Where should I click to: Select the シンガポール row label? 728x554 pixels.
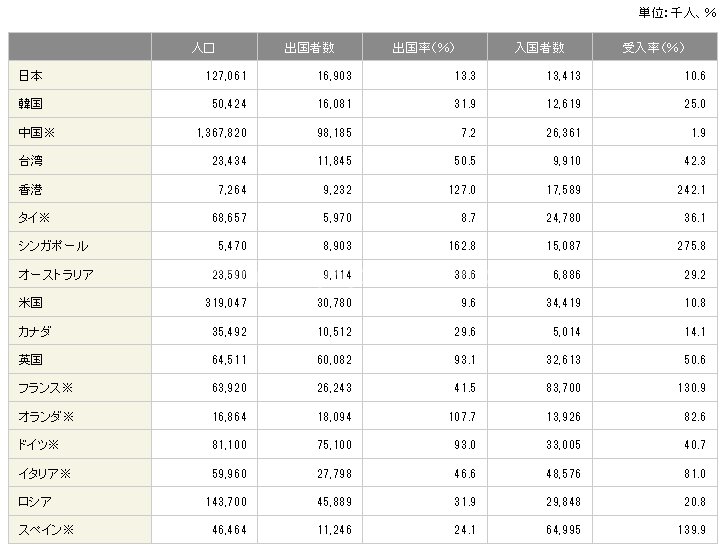pyautogui.click(x=53, y=246)
